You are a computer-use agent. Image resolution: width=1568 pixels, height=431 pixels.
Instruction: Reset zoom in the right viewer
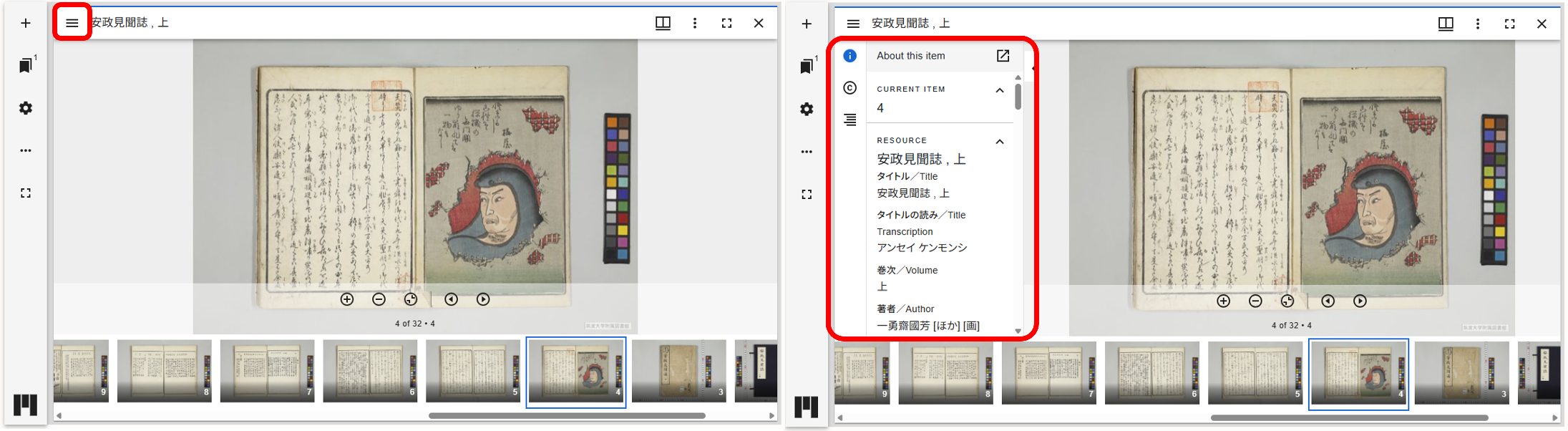click(1287, 301)
